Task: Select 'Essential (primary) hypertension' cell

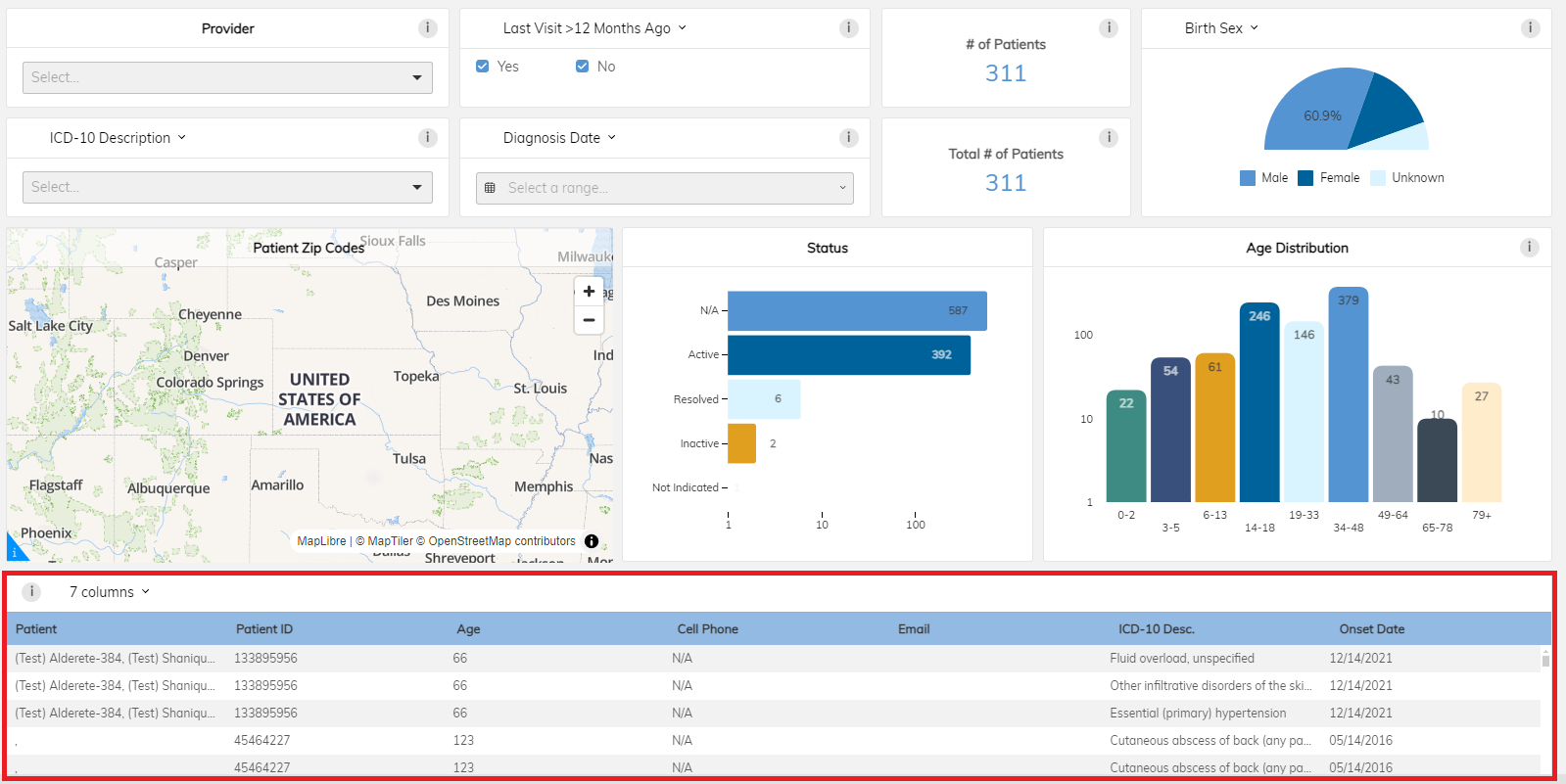Action: 1198,714
